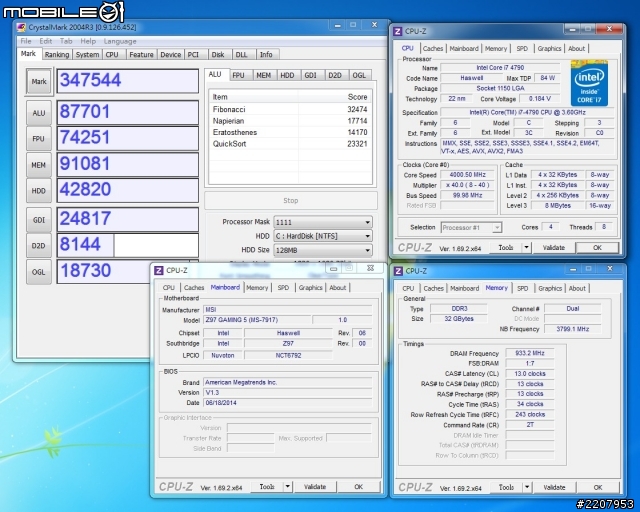Open Tools dropdown arrow in CPU-Z processor window
This screenshot has width=640, height=512.
click(527, 247)
